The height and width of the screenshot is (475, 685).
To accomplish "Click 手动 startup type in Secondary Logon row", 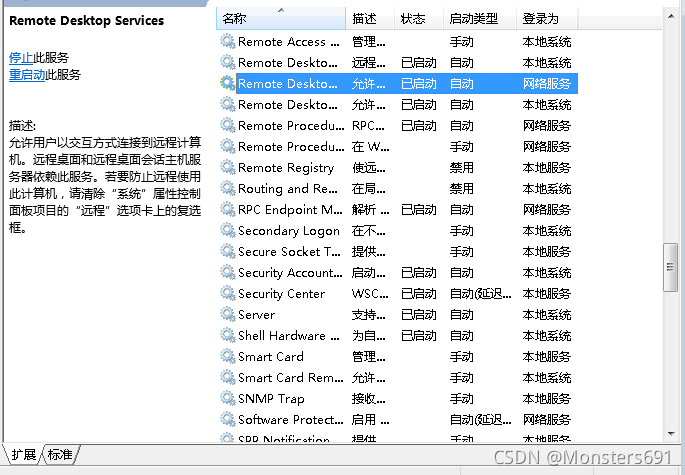I will click(x=462, y=231).
